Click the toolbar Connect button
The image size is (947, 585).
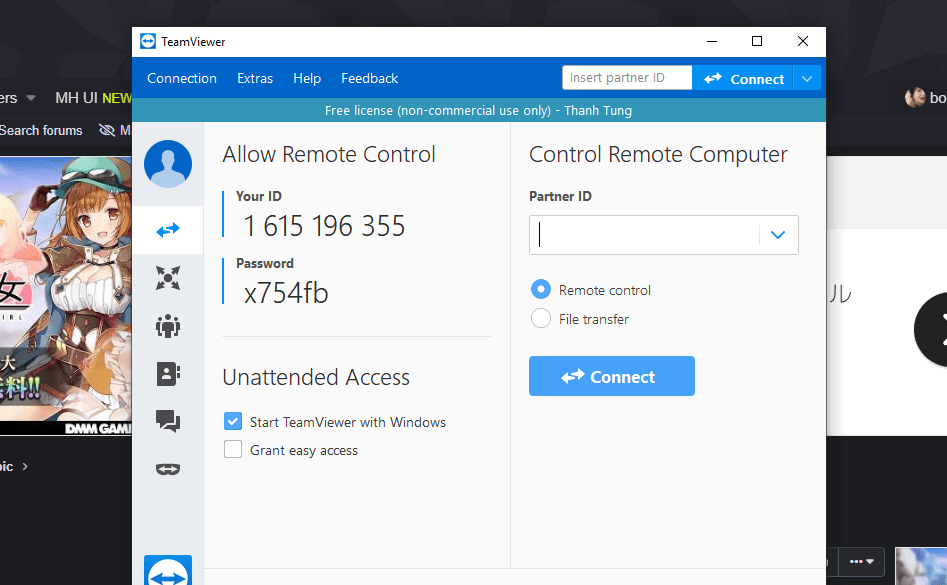(743, 78)
